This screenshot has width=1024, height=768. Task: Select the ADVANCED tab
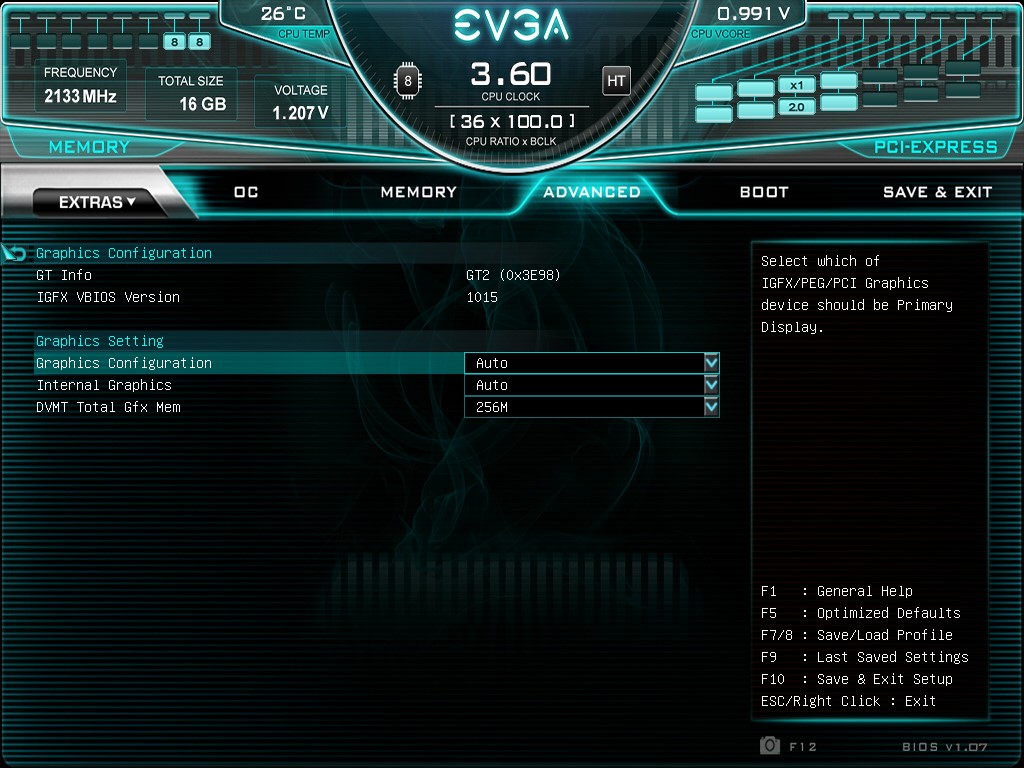pyautogui.click(x=592, y=192)
